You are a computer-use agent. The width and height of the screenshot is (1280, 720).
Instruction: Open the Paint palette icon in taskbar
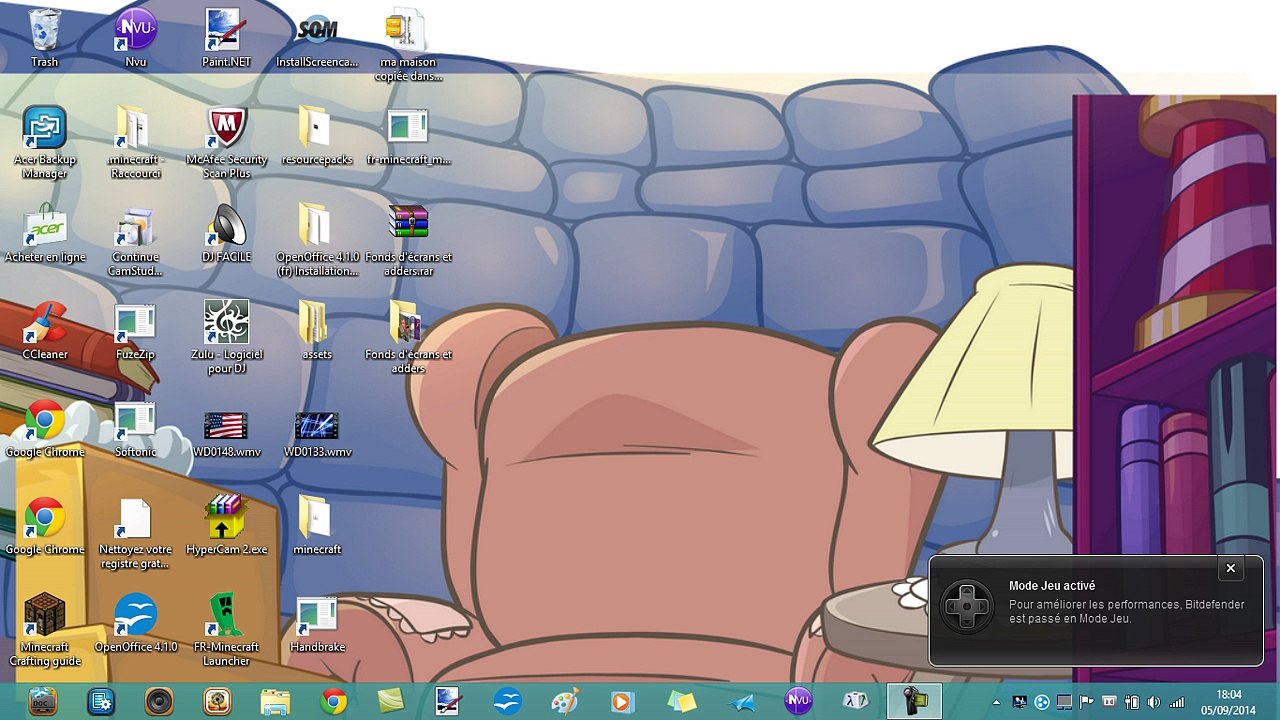[565, 701]
